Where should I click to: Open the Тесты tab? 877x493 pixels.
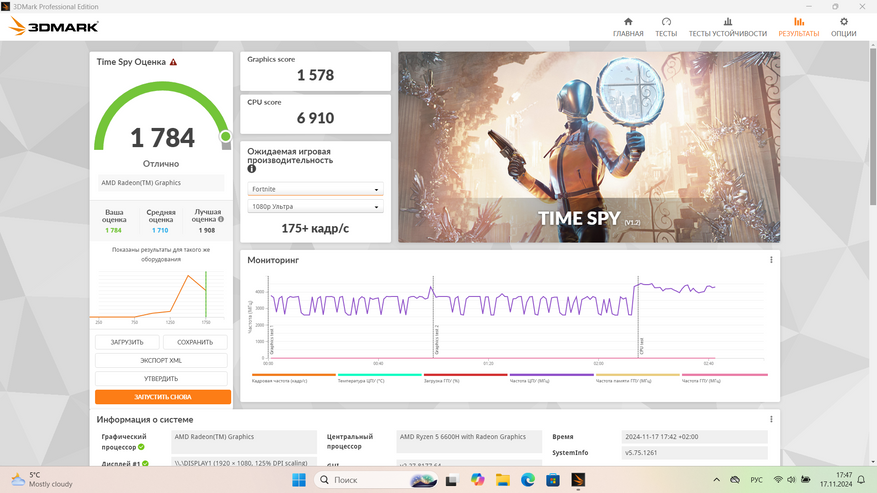(x=666, y=27)
